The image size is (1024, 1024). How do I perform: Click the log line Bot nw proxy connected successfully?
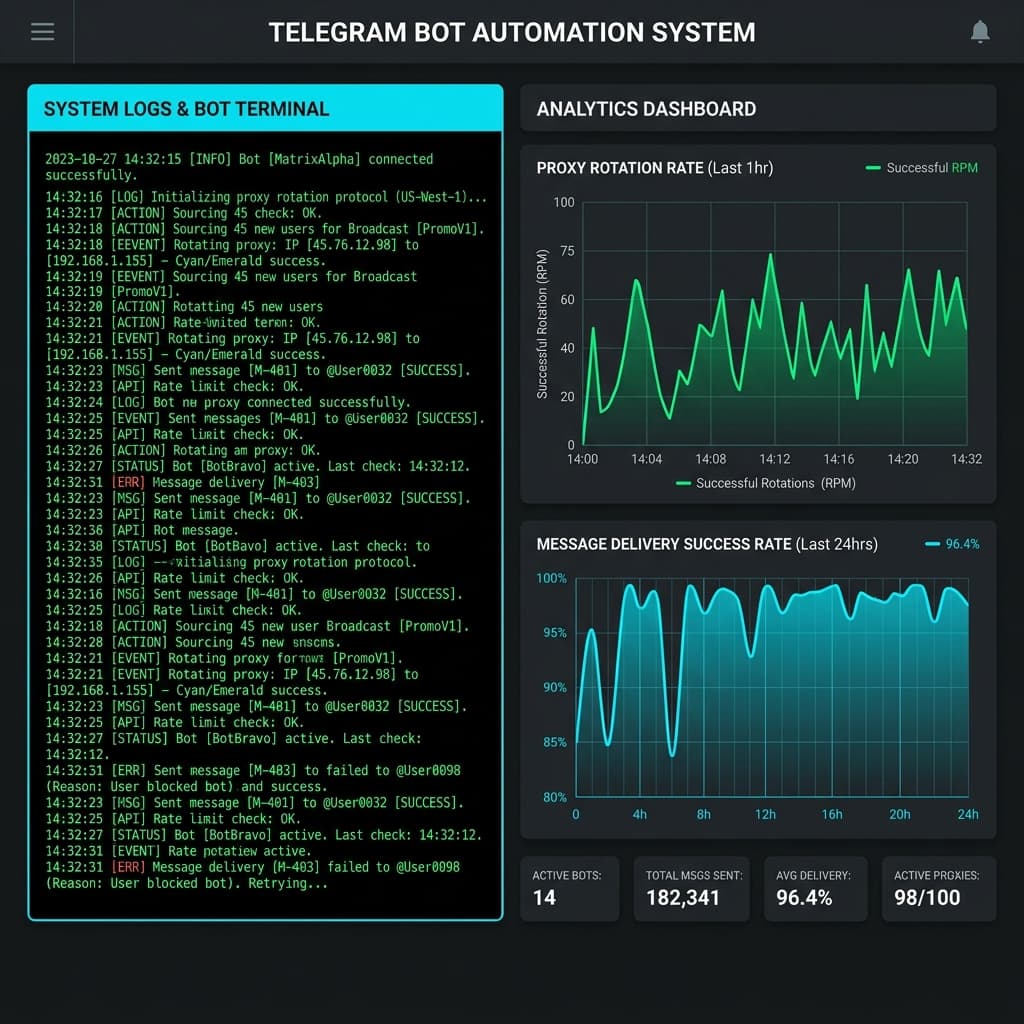point(228,402)
